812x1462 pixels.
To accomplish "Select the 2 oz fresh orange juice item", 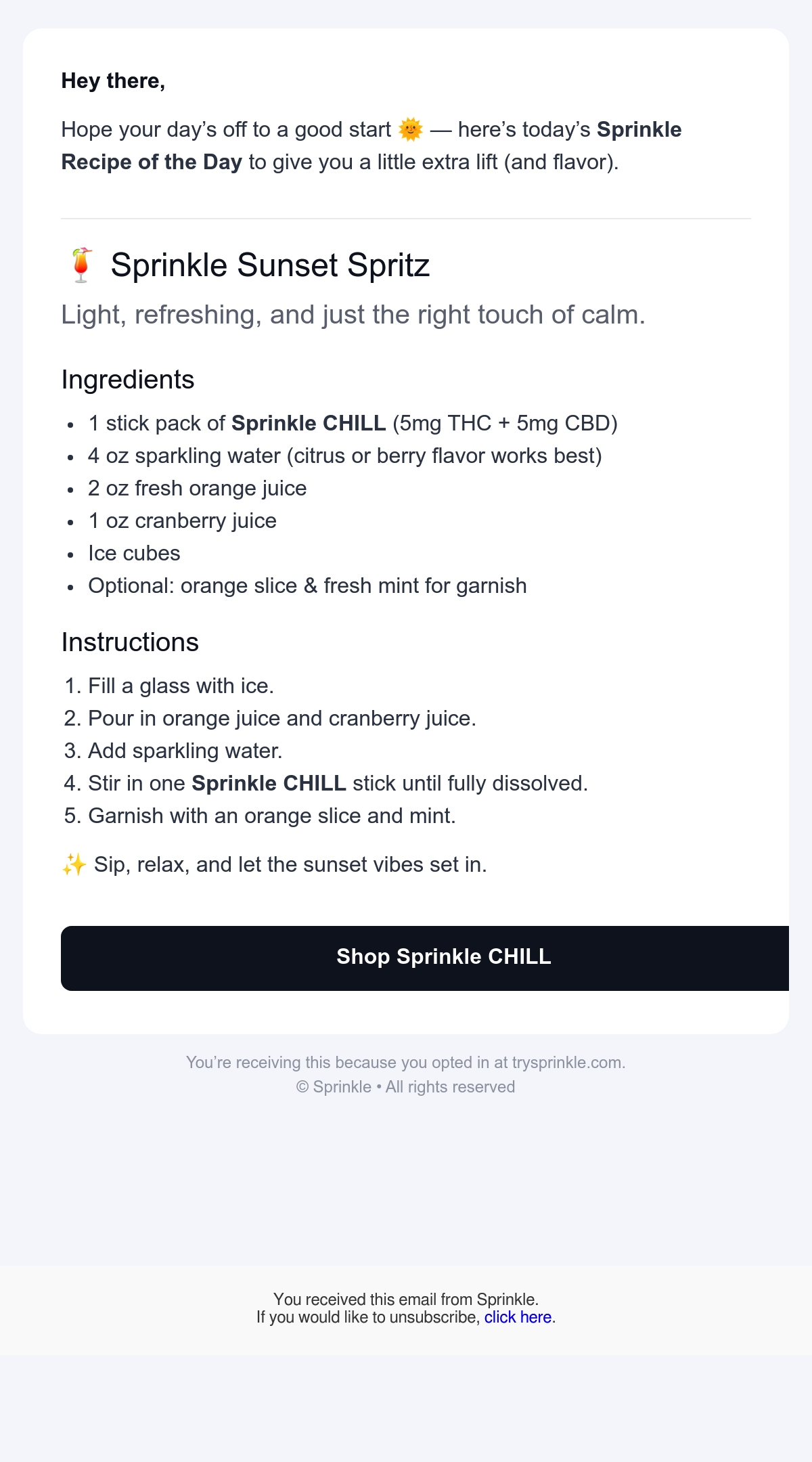I will [197, 488].
